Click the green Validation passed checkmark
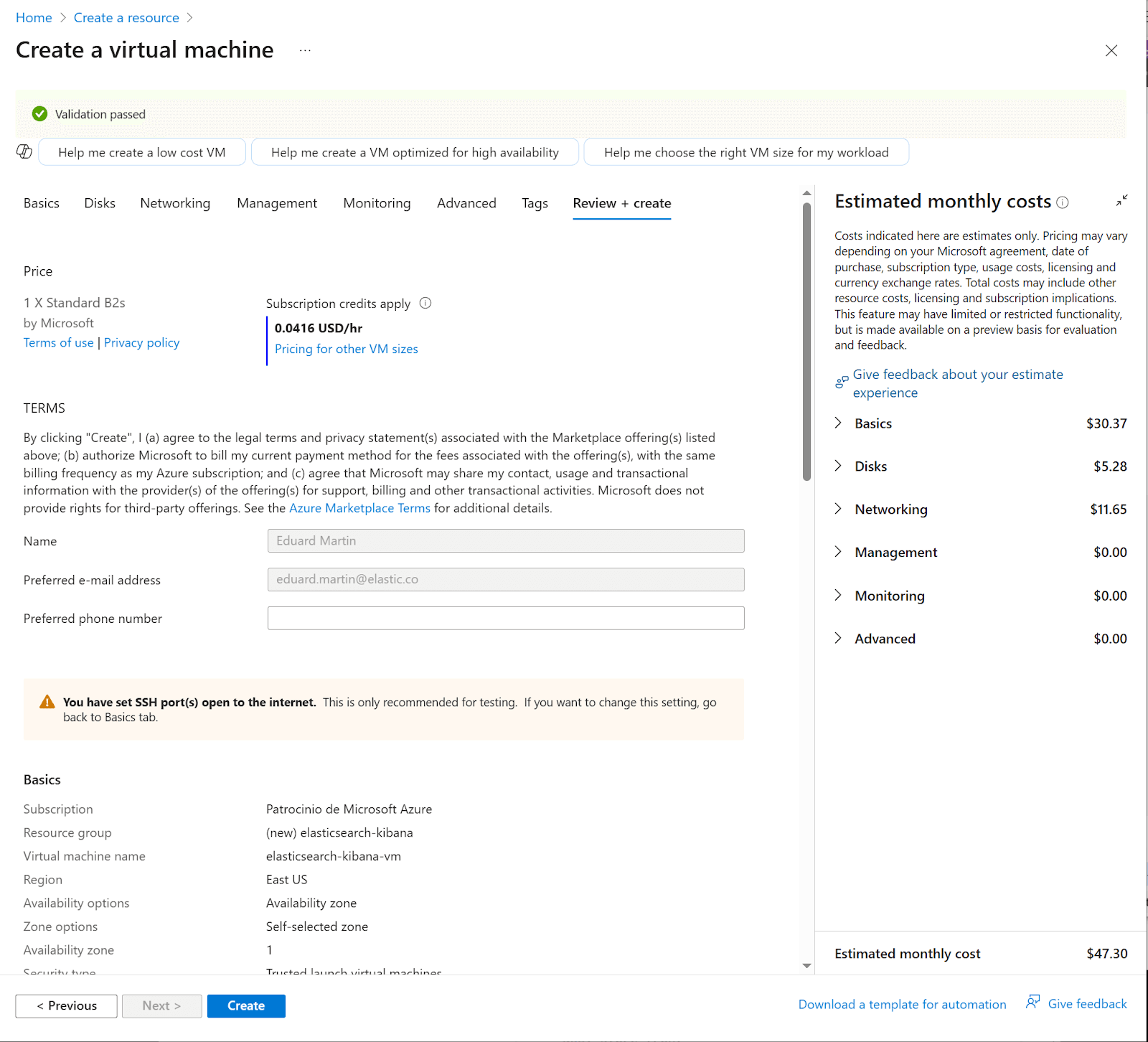The image size is (1148, 1042). (39, 113)
